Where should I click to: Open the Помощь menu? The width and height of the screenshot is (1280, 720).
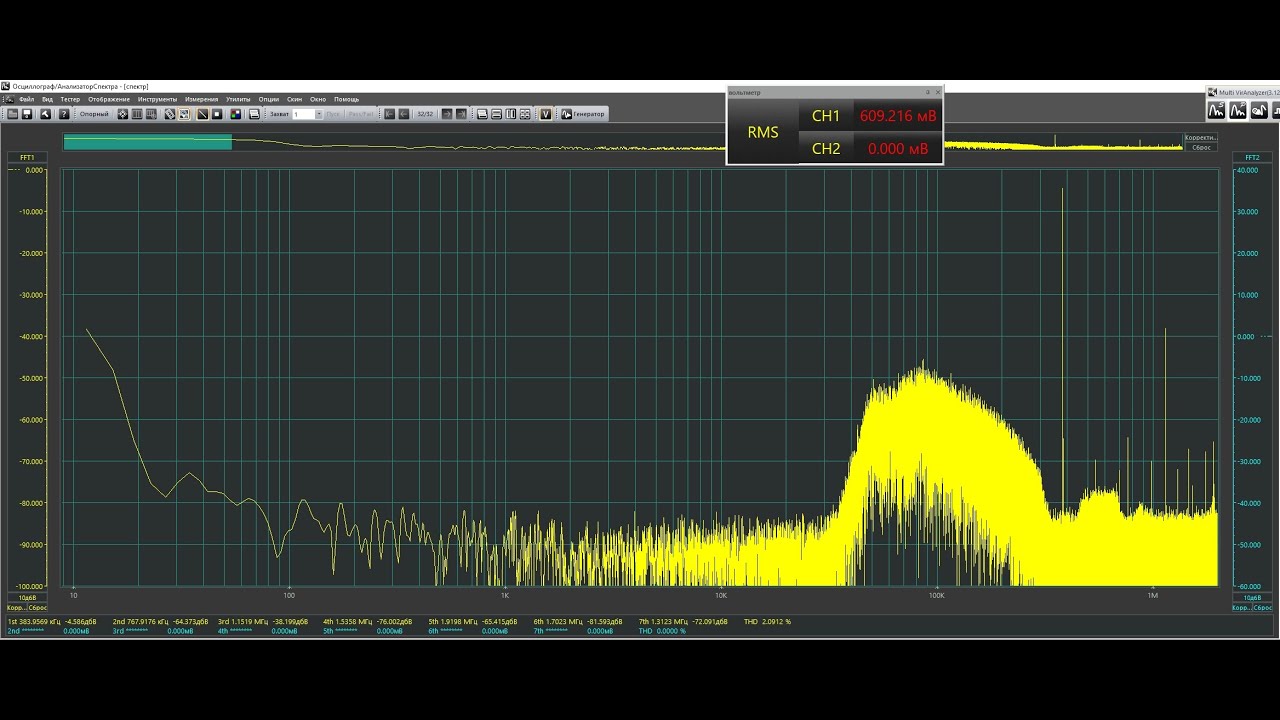346,99
